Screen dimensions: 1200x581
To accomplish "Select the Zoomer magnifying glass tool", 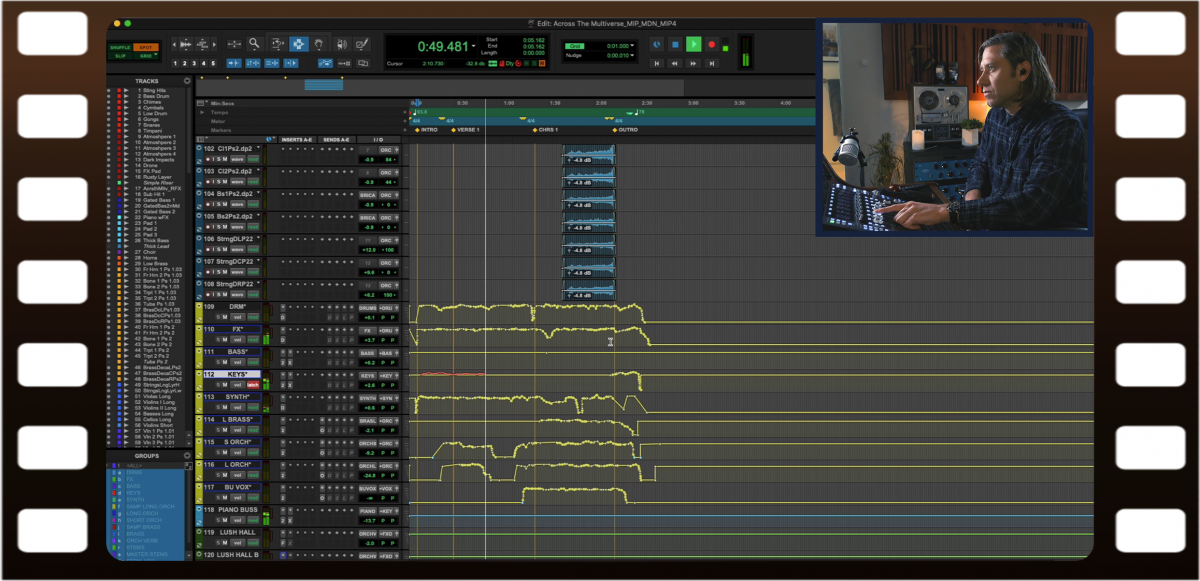I will tap(255, 44).
